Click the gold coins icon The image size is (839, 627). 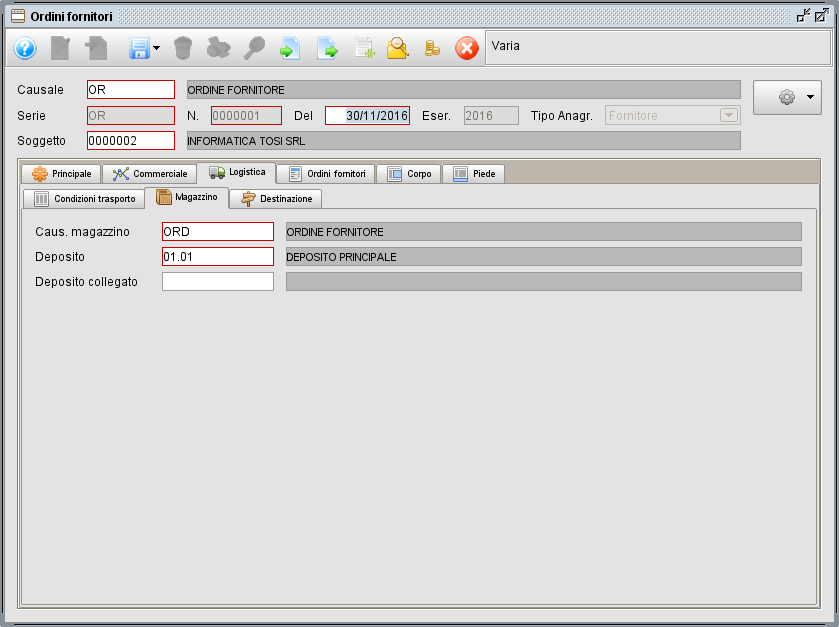tap(432, 48)
